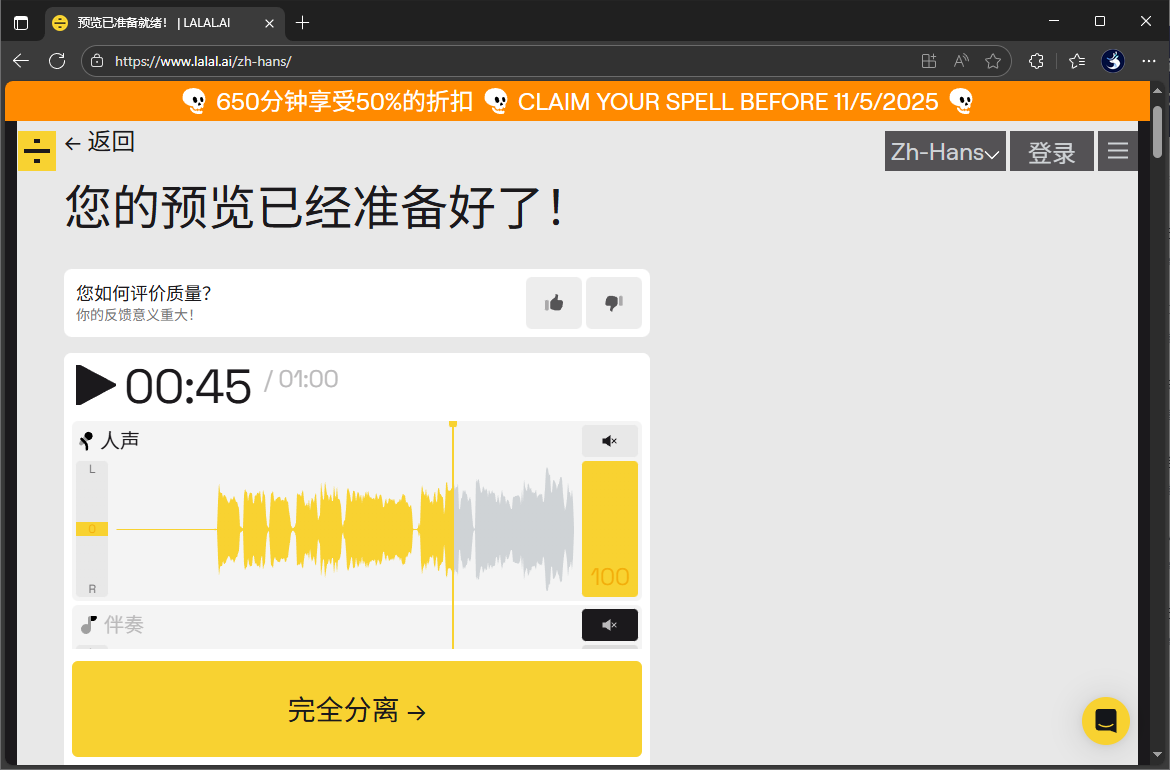Screen dimensions: 1170x770
Task: Click the music note icon beside 伴奏
Action: pos(86,624)
